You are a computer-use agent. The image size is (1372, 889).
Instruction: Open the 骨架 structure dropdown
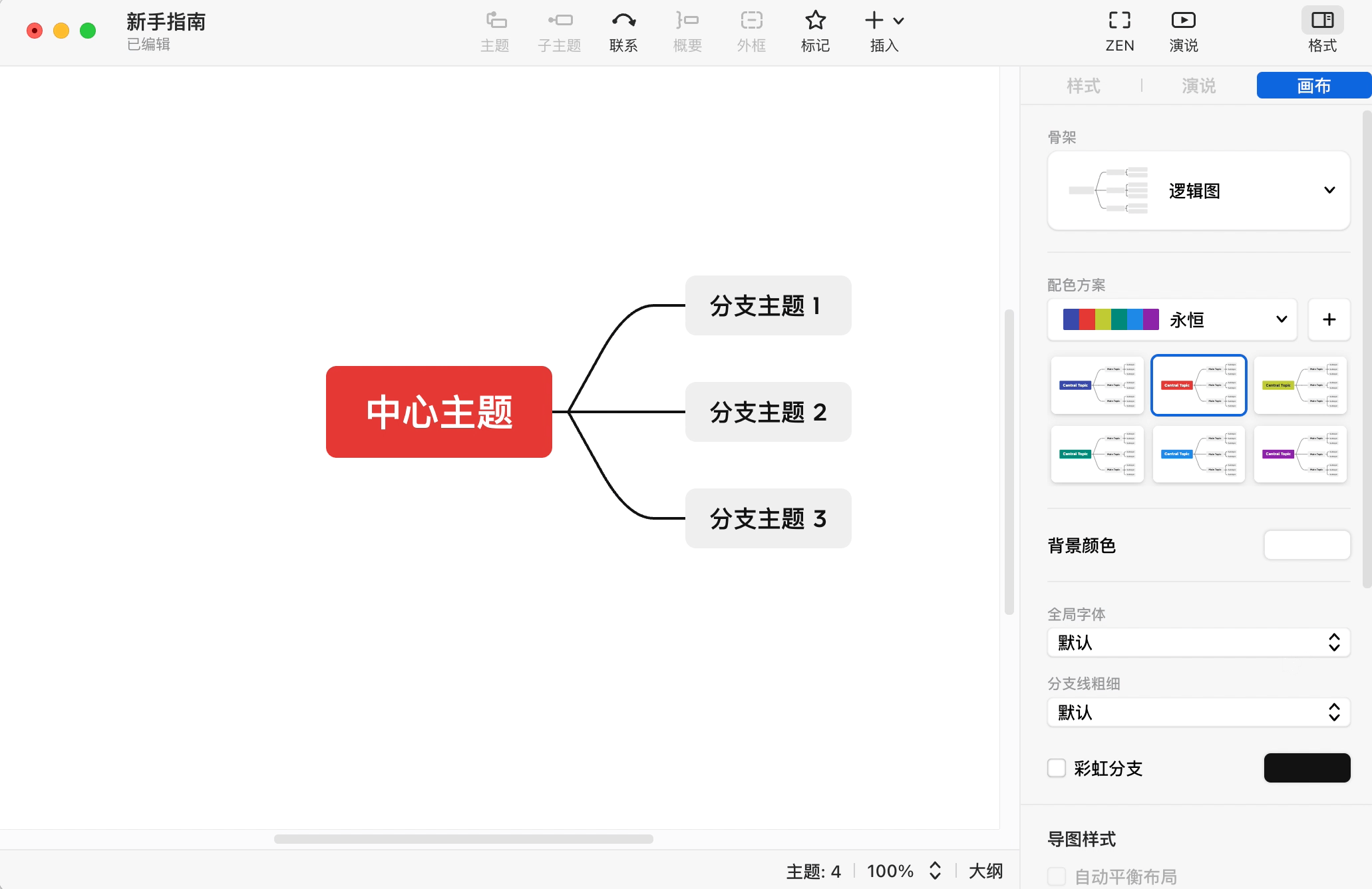(x=1329, y=191)
